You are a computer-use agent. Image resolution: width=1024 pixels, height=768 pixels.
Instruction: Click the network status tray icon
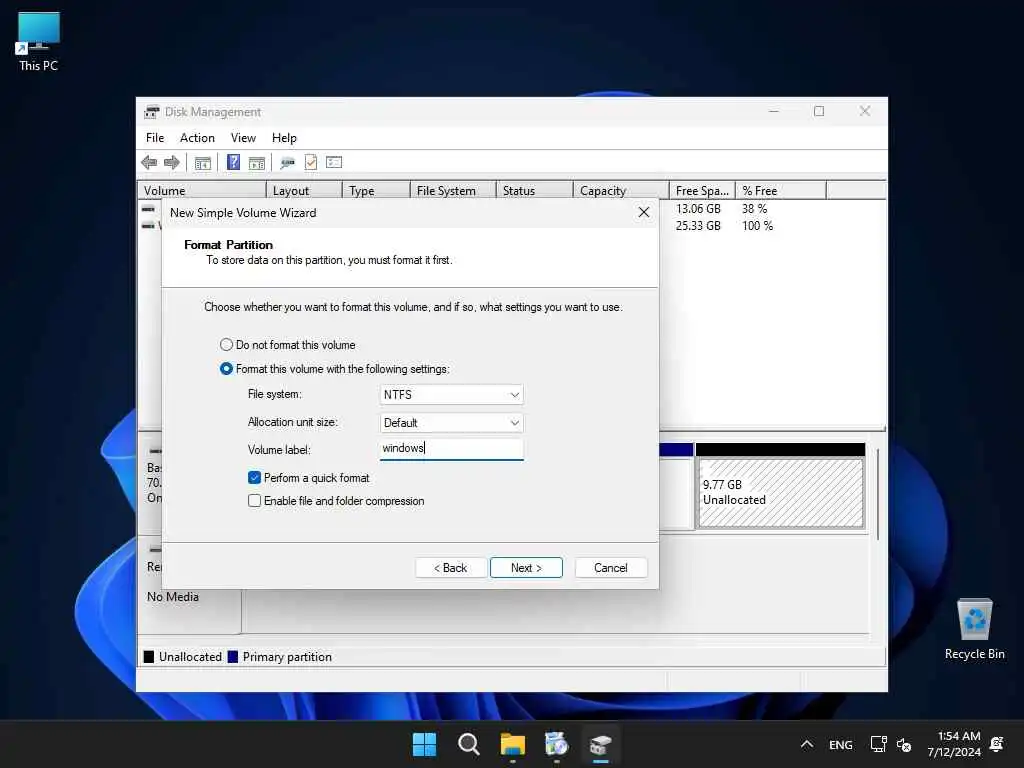click(x=878, y=744)
